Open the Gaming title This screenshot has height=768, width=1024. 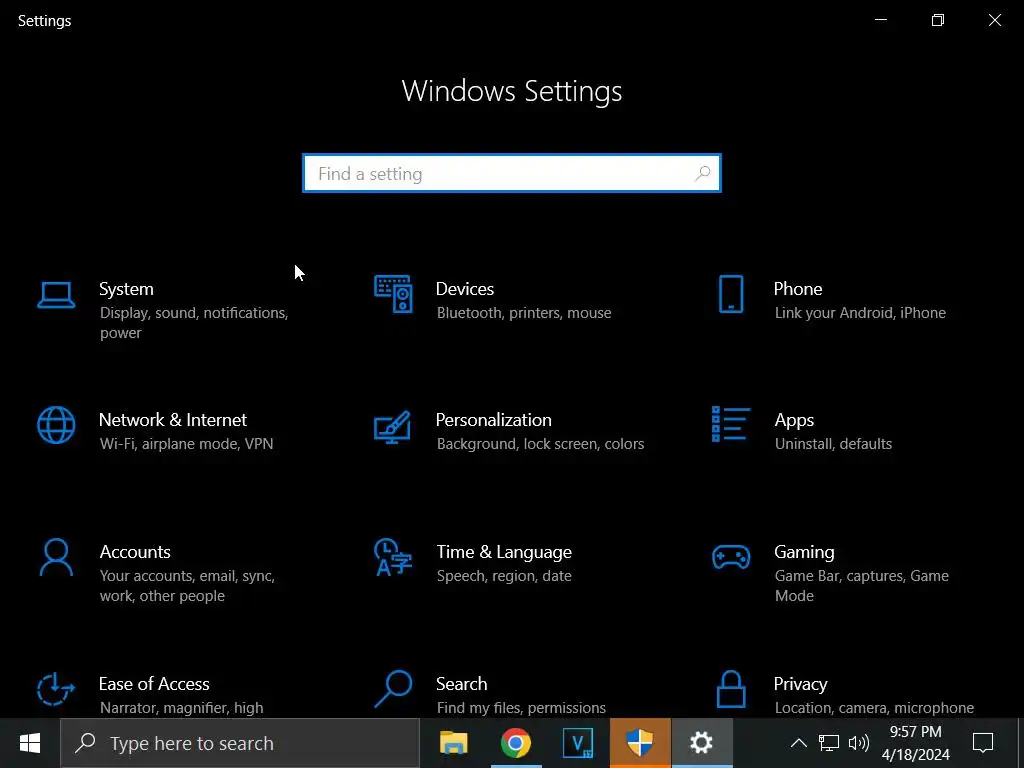804,552
